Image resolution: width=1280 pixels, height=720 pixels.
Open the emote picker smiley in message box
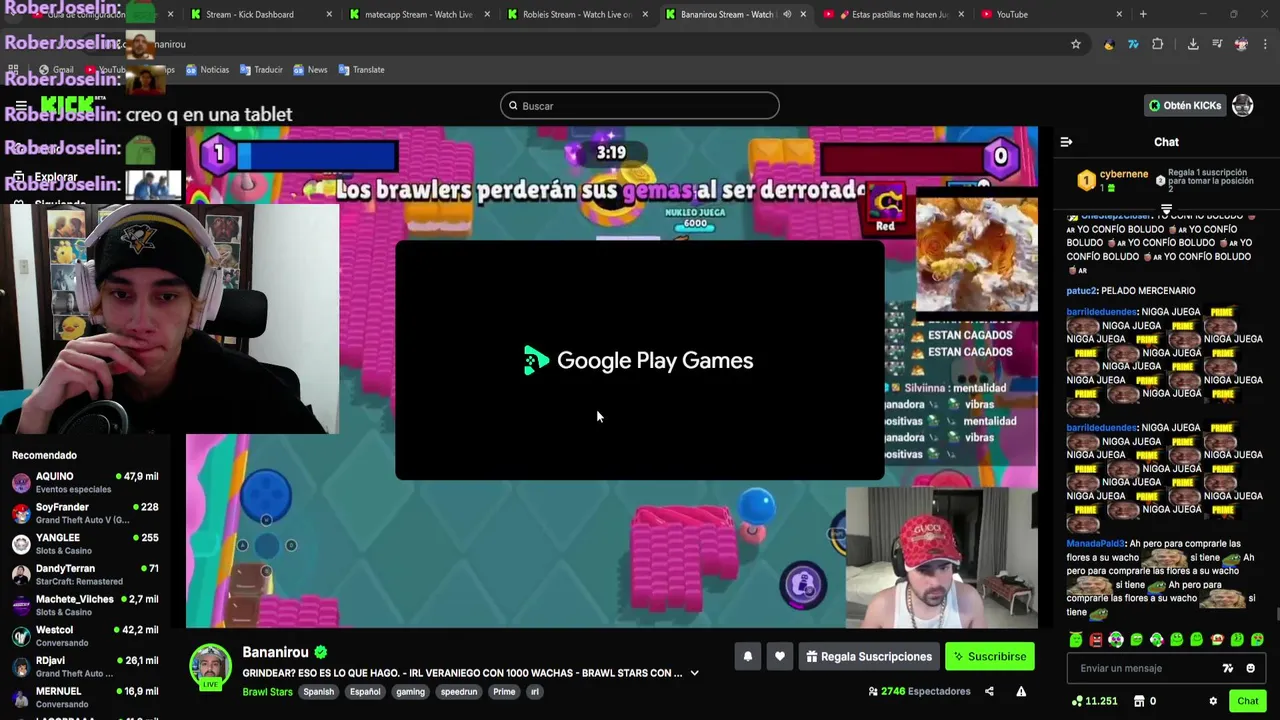(x=1250, y=668)
